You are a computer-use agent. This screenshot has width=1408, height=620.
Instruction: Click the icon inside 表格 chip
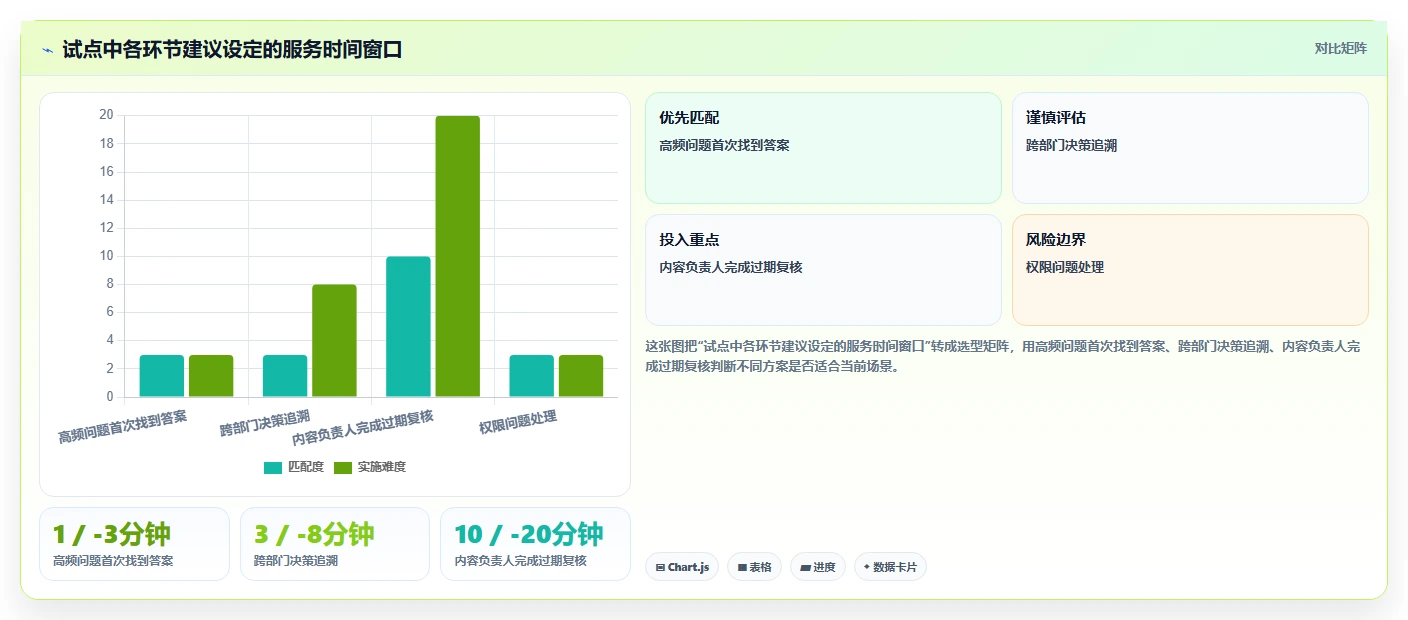point(742,568)
